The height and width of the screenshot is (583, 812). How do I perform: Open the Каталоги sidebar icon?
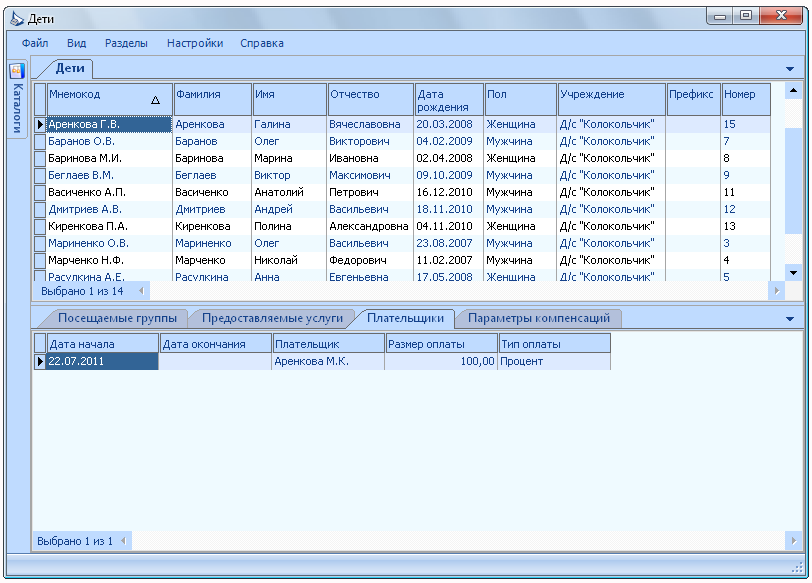[17, 70]
